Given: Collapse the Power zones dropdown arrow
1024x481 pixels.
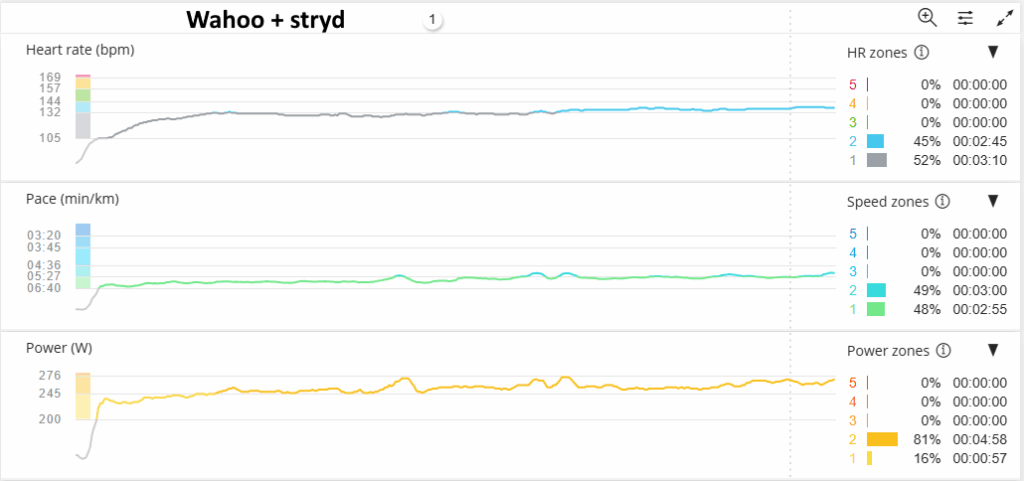Looking at the screenshot, I should coord(993,350).
